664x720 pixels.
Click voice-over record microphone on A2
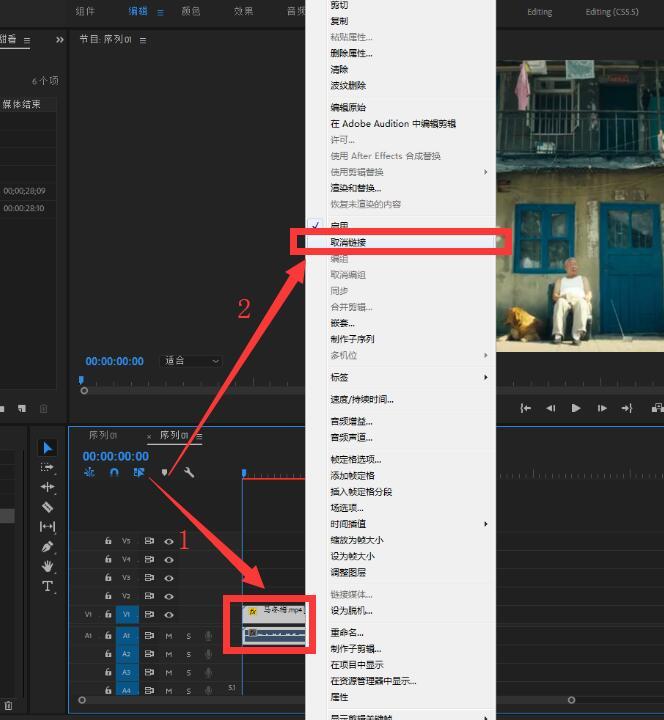point(208,654)
